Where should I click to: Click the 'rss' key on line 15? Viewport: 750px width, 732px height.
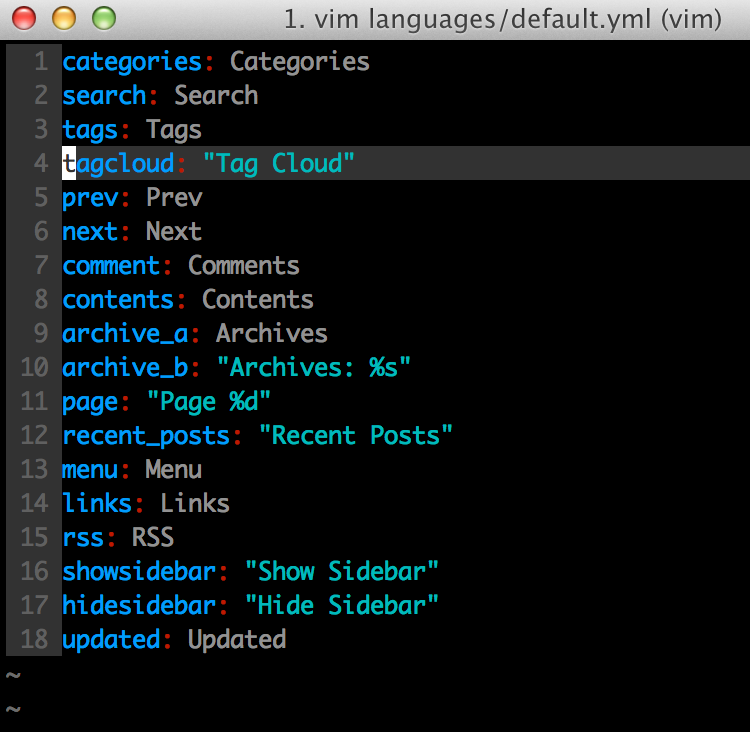tap(83, 538)
